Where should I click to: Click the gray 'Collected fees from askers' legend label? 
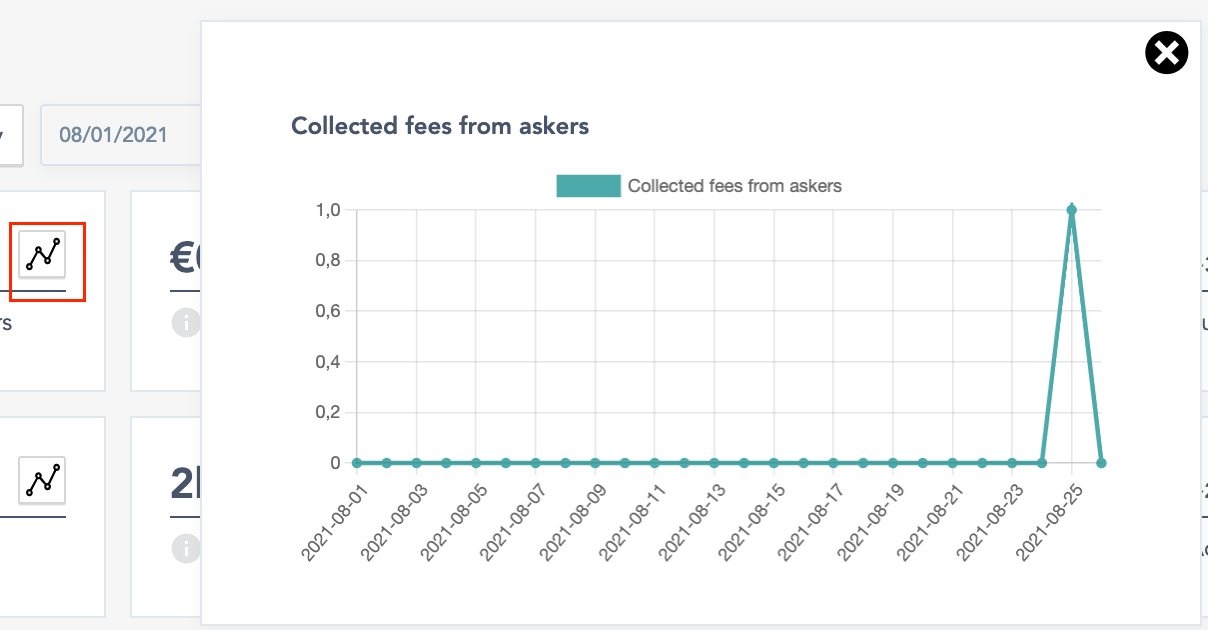tap(734, 186)
